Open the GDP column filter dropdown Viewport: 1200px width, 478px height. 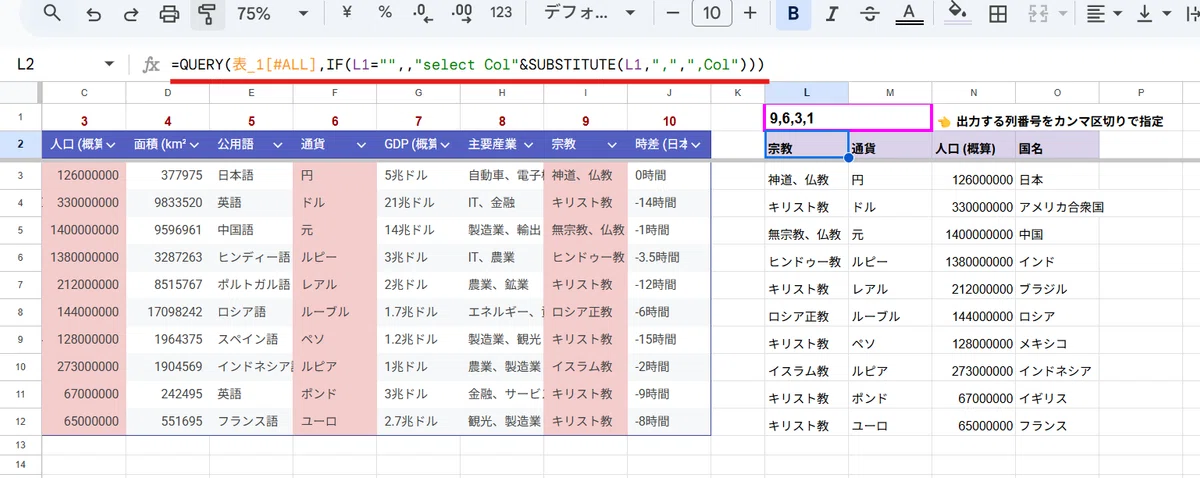coord(446,144)
